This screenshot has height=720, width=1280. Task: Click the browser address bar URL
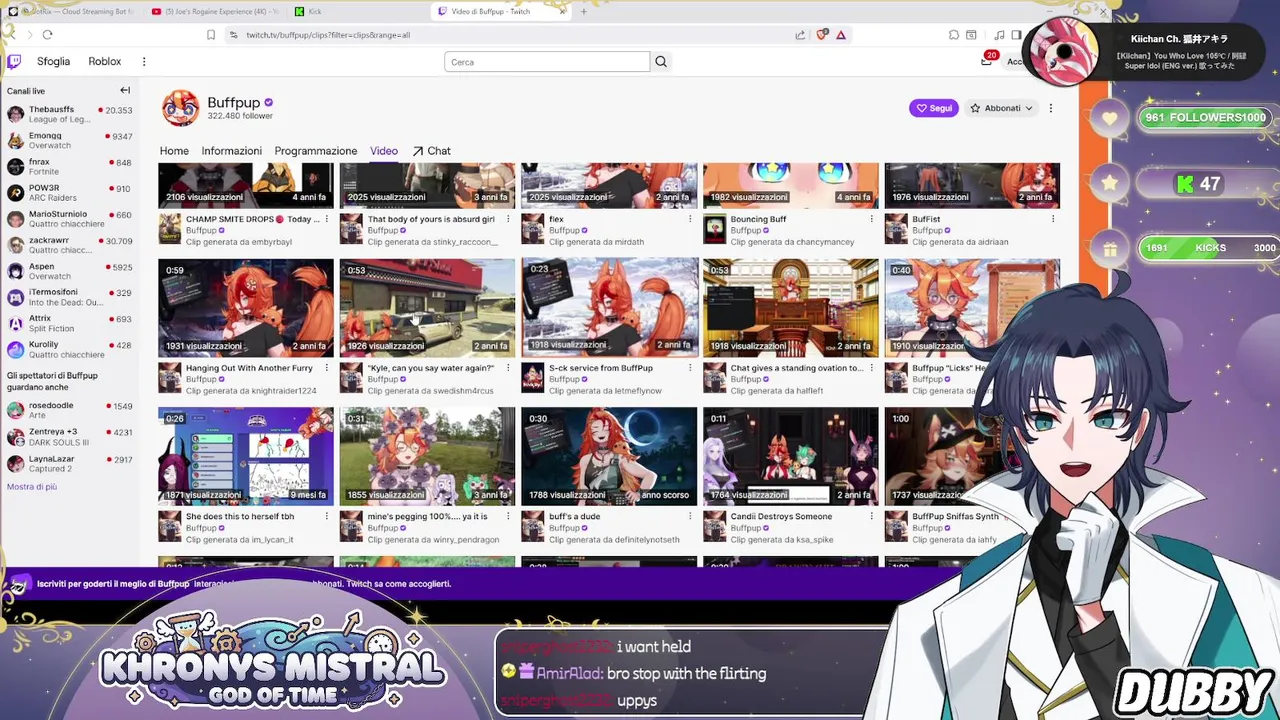(x=328, y=35)
